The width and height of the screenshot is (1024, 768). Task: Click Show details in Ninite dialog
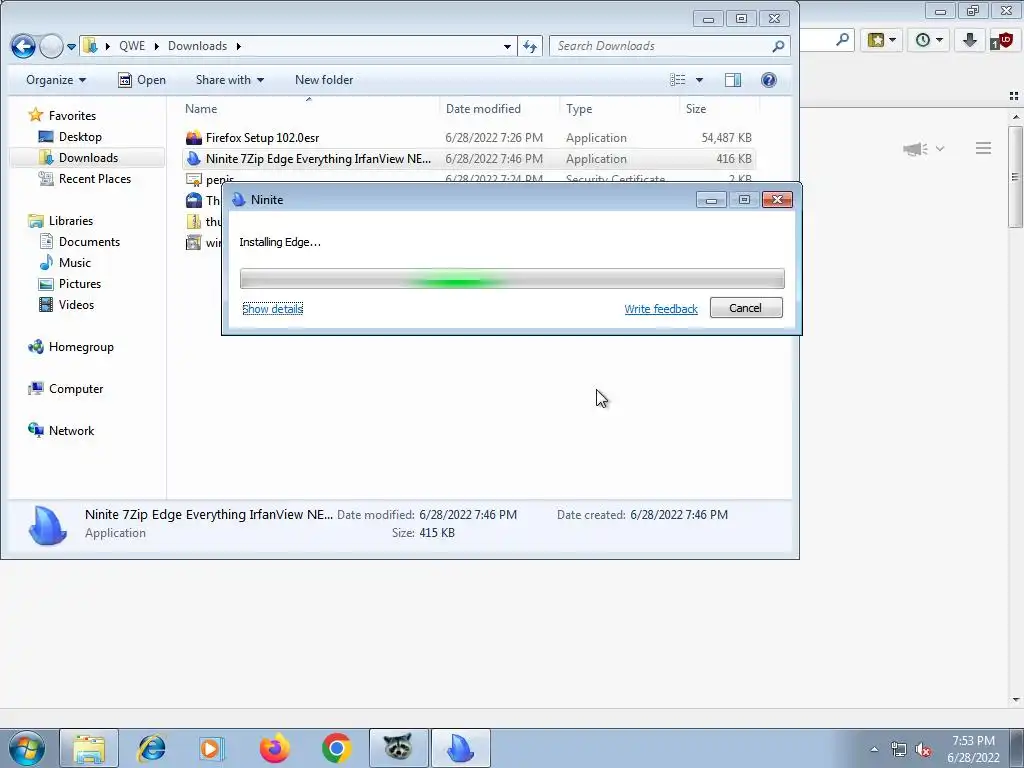272,309
